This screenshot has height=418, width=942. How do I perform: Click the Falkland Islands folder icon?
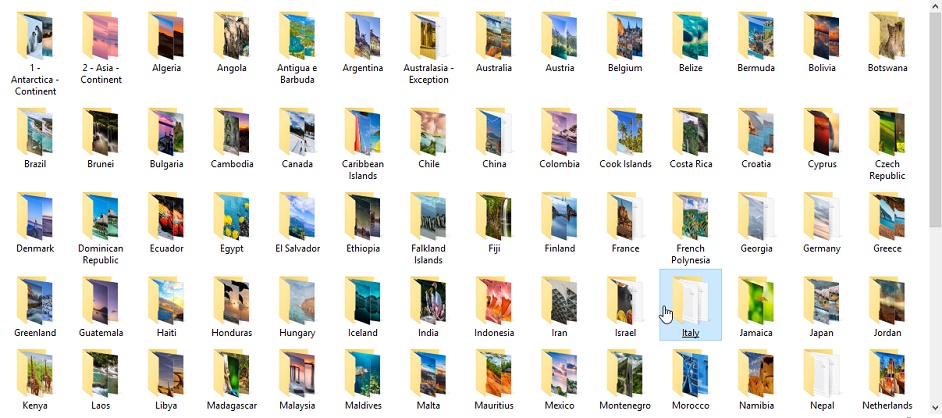[428, 216]
